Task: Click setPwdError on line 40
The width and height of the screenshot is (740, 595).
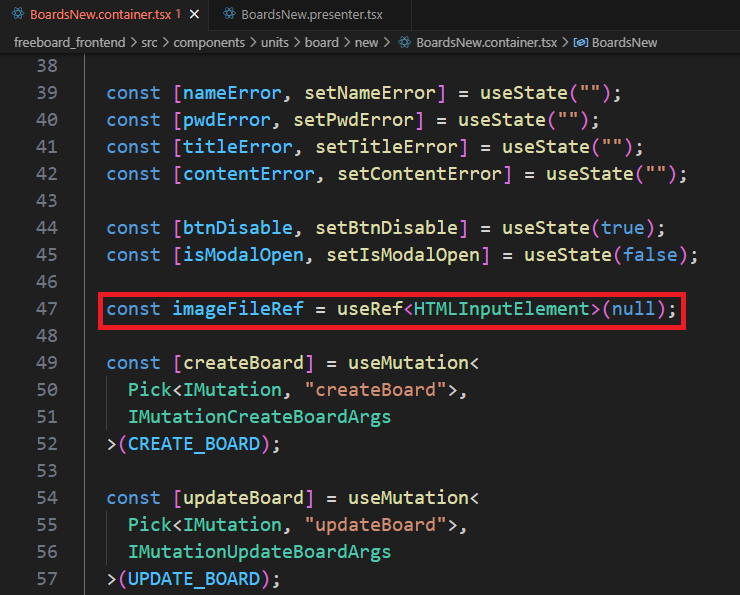Action: tap(353, 119)
